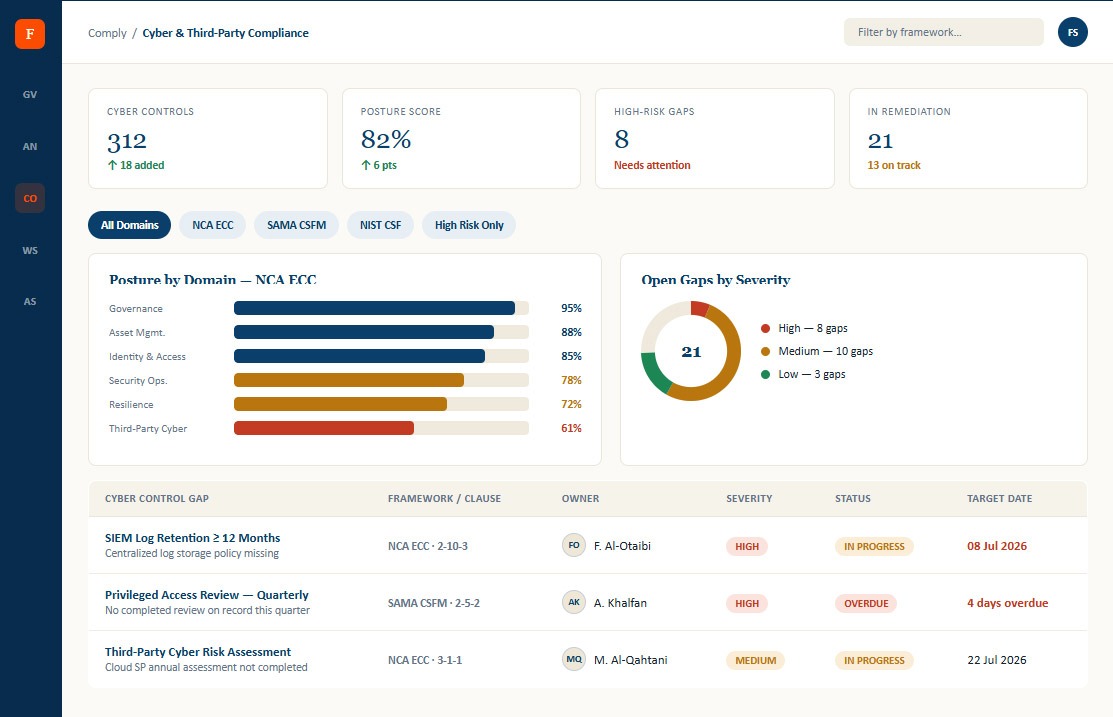Click the Comply breadcrumb link

tap(107, 33)
